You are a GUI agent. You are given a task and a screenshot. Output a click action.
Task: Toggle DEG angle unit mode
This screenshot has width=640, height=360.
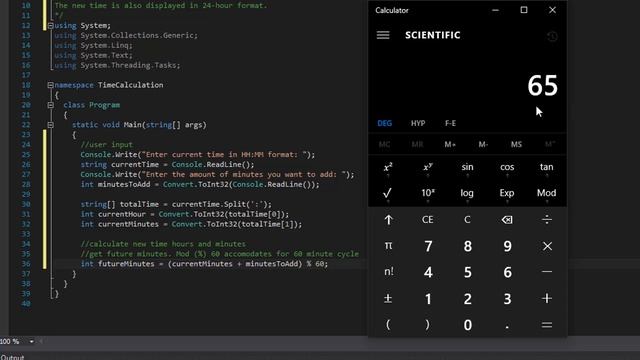pos(384,123)
